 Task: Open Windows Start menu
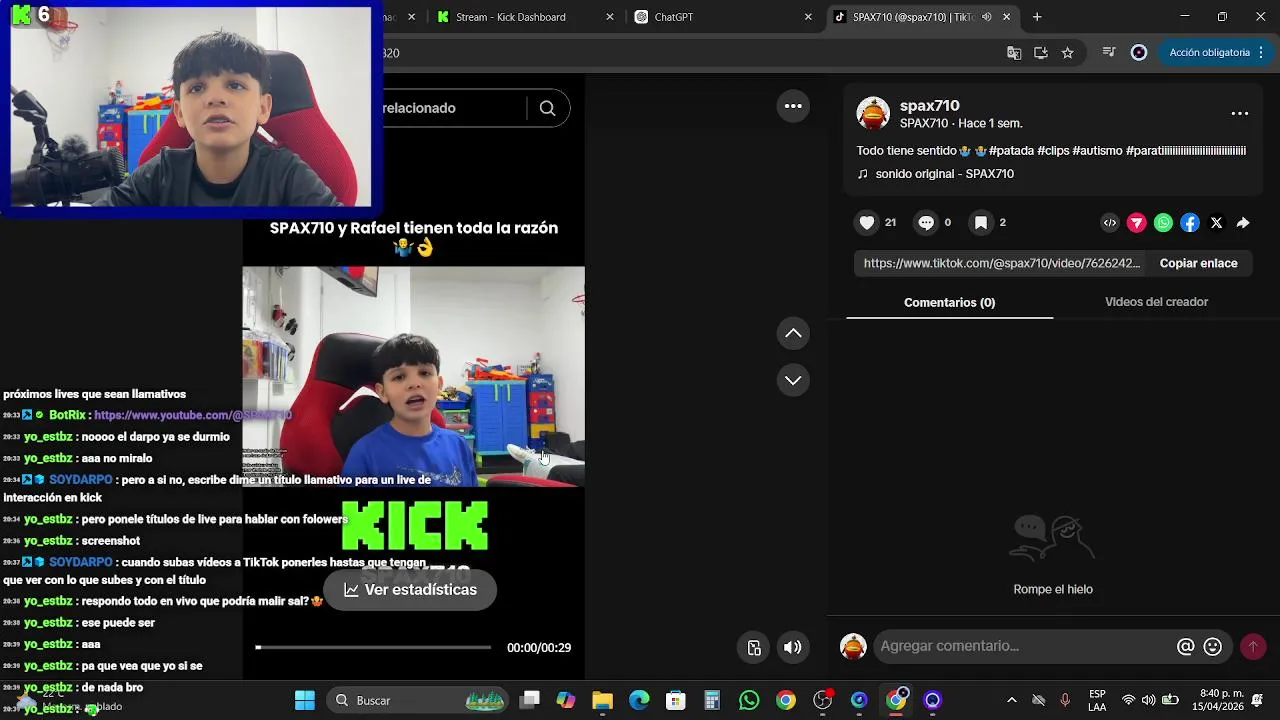[305, 700]
